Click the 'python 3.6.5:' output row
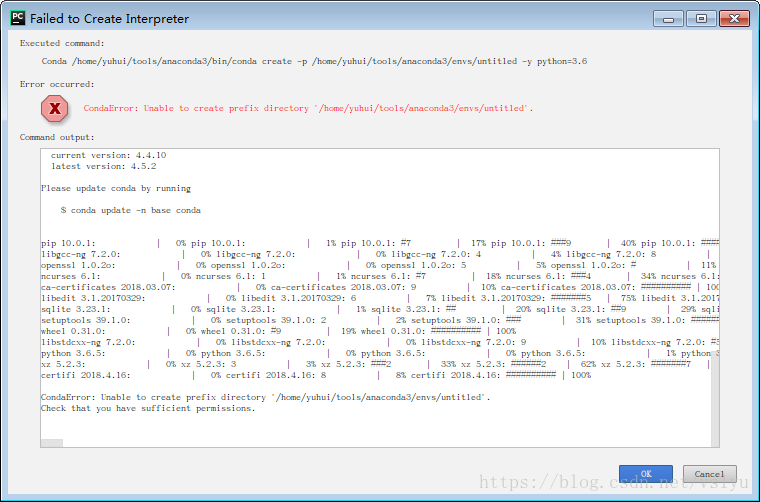Screen dimensions: 760x502 click(380, 353)
